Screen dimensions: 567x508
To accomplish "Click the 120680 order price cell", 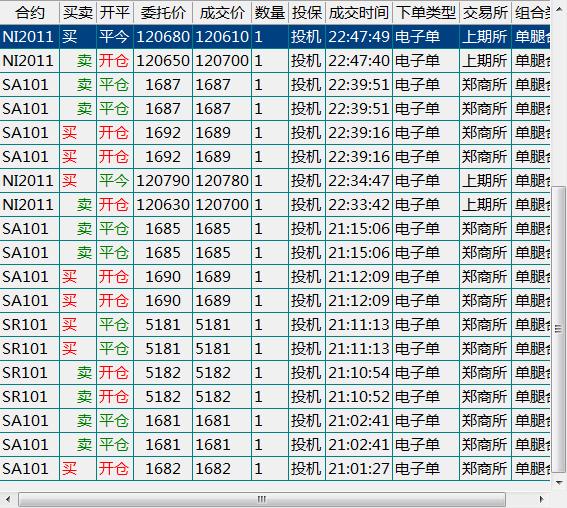I will 163,37.
